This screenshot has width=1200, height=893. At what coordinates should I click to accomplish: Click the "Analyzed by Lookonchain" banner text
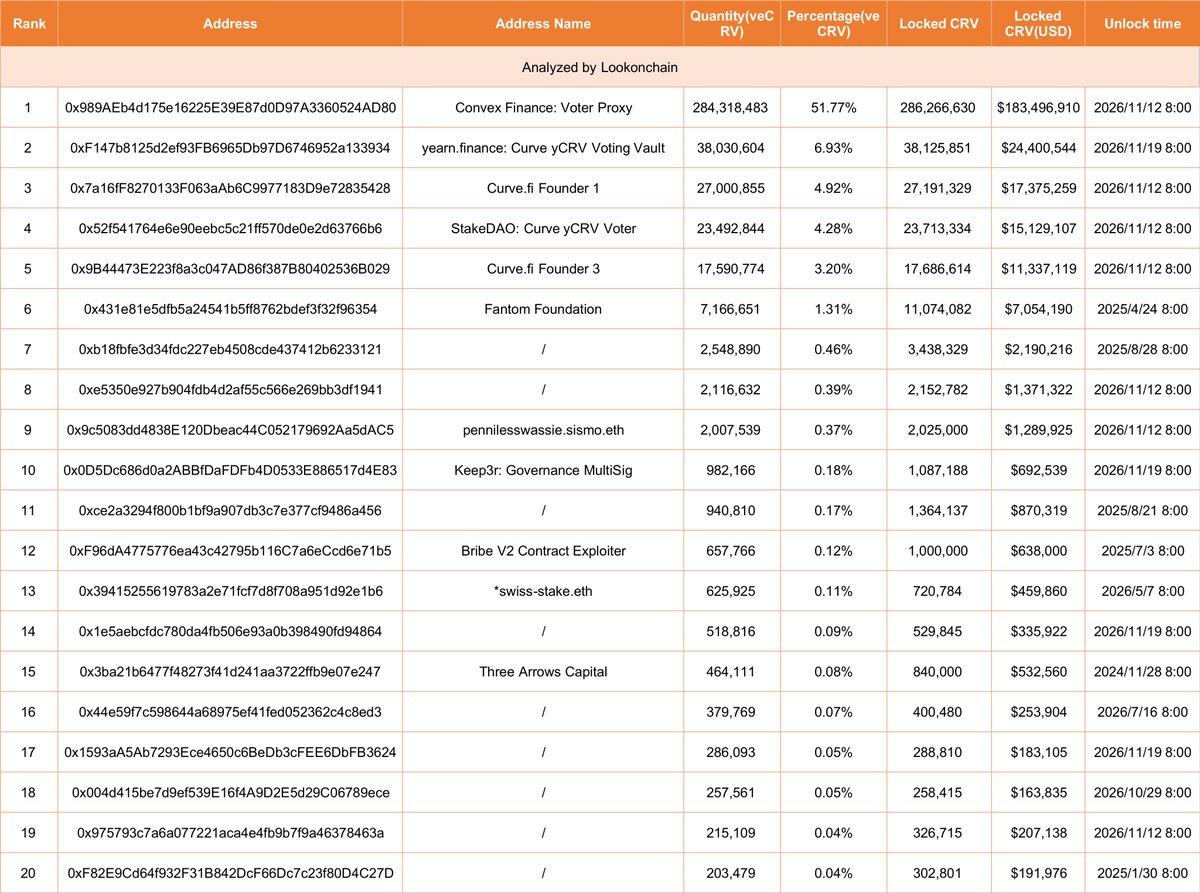[600, 67]
